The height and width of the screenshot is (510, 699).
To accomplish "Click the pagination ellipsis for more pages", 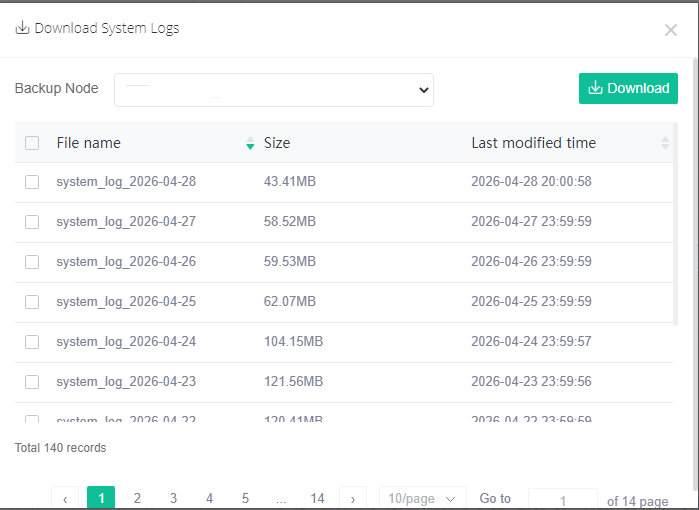I will pyautogui.click(x=281, y=498).
